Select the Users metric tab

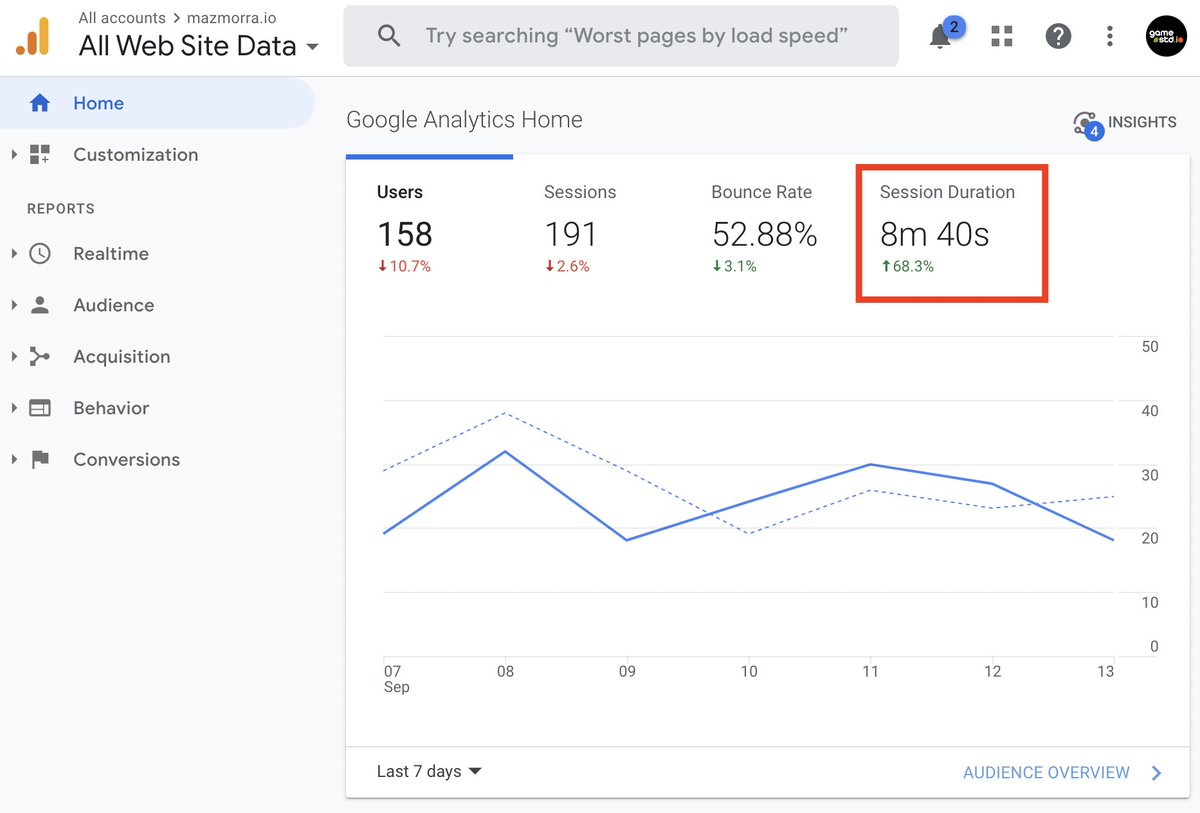pyautogui.click(x=429, y=230)
